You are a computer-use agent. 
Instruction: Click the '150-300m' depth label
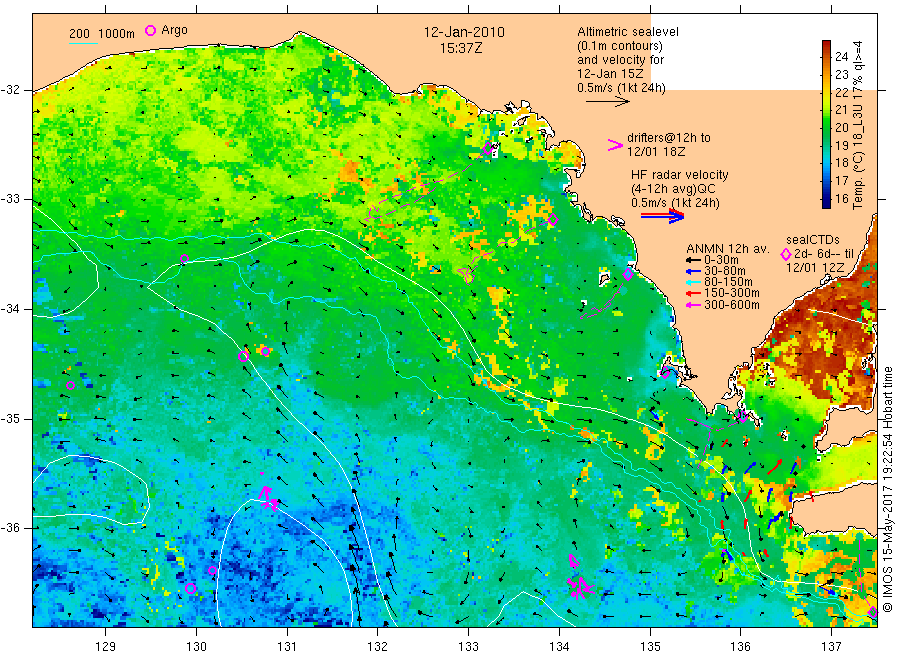731,294
